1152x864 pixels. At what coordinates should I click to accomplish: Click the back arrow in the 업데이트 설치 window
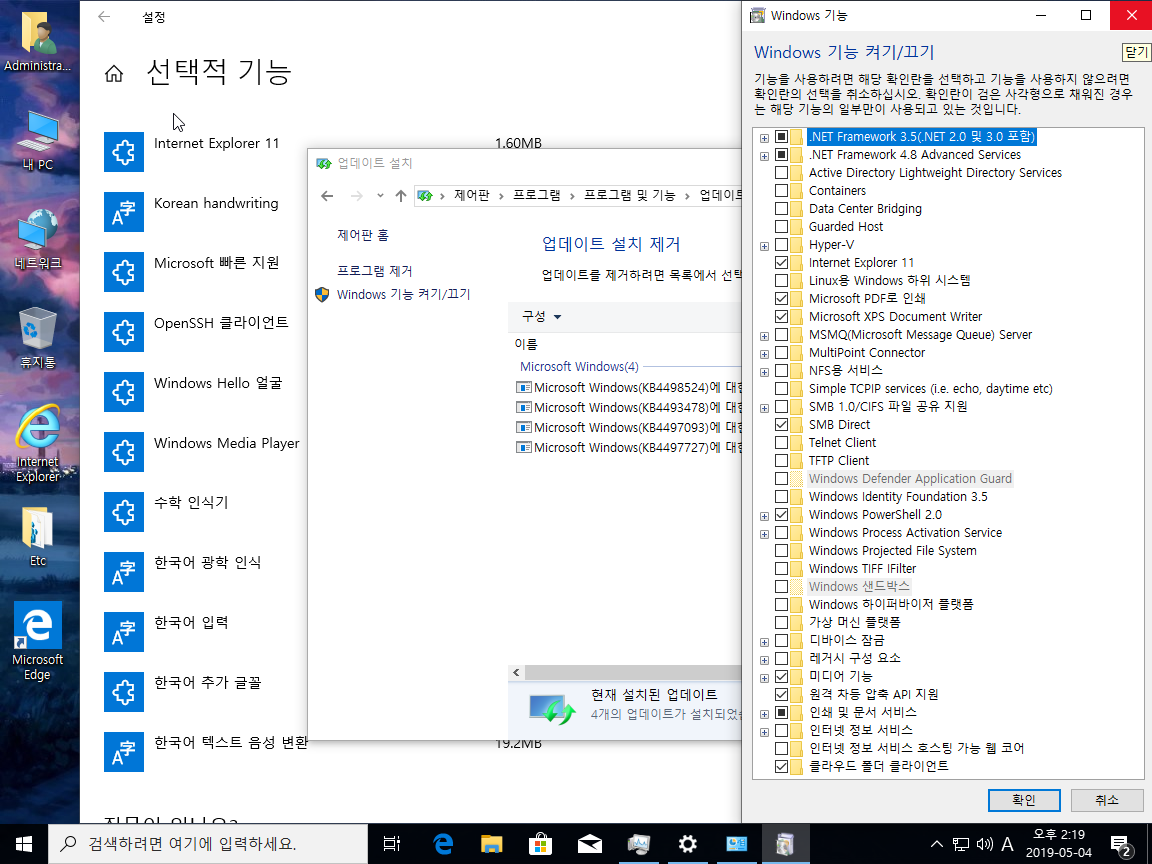328,195
